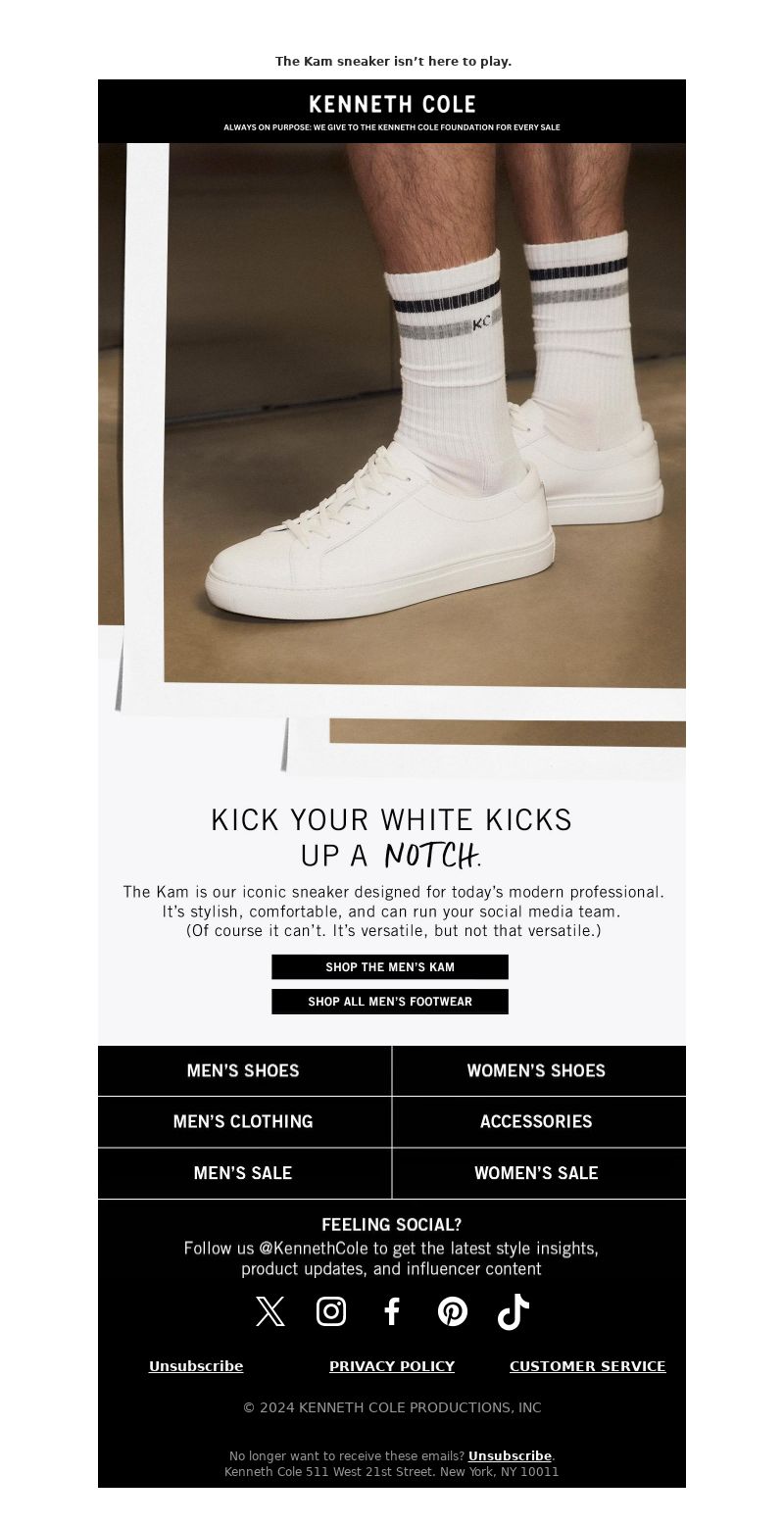The width and height of the screenshot is (784, 1526).
Task: Click the Unsubscribe link in footer sentence
Action: click(510, 1456)
